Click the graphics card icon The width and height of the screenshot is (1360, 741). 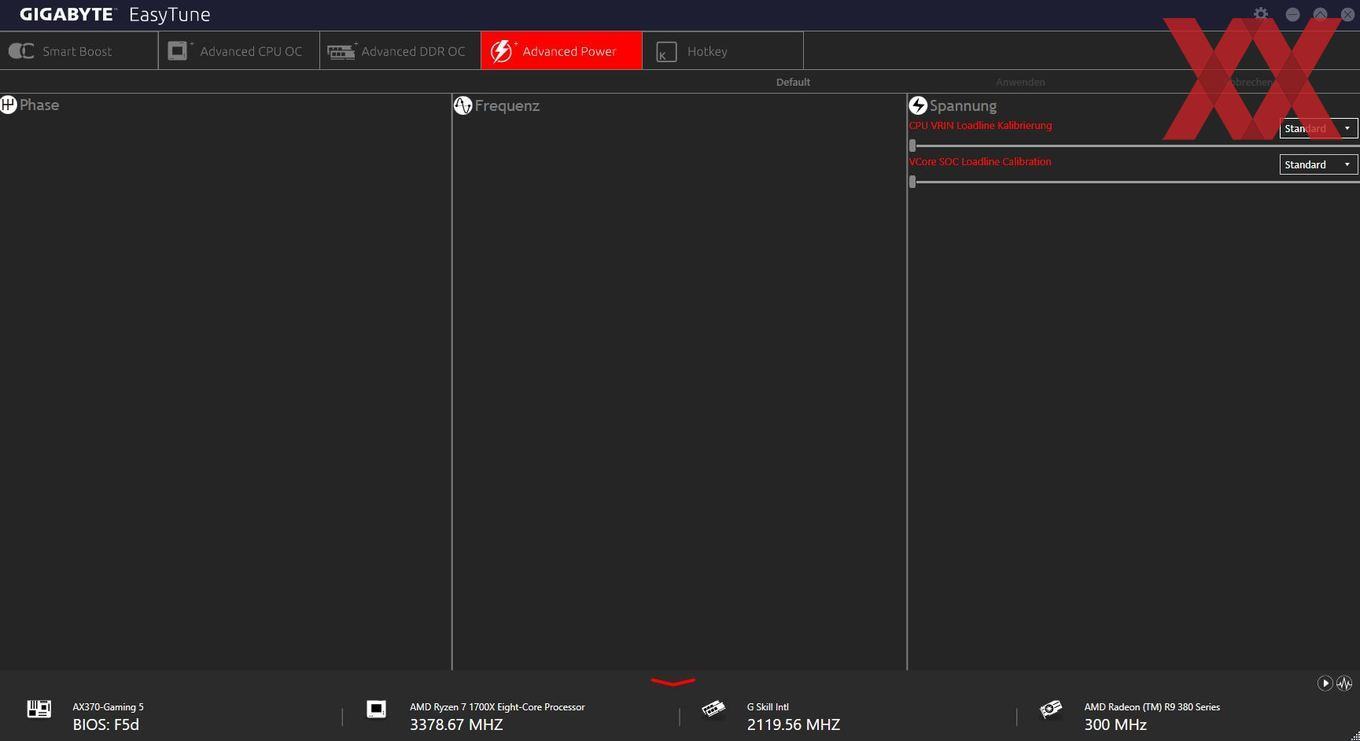1051,709
